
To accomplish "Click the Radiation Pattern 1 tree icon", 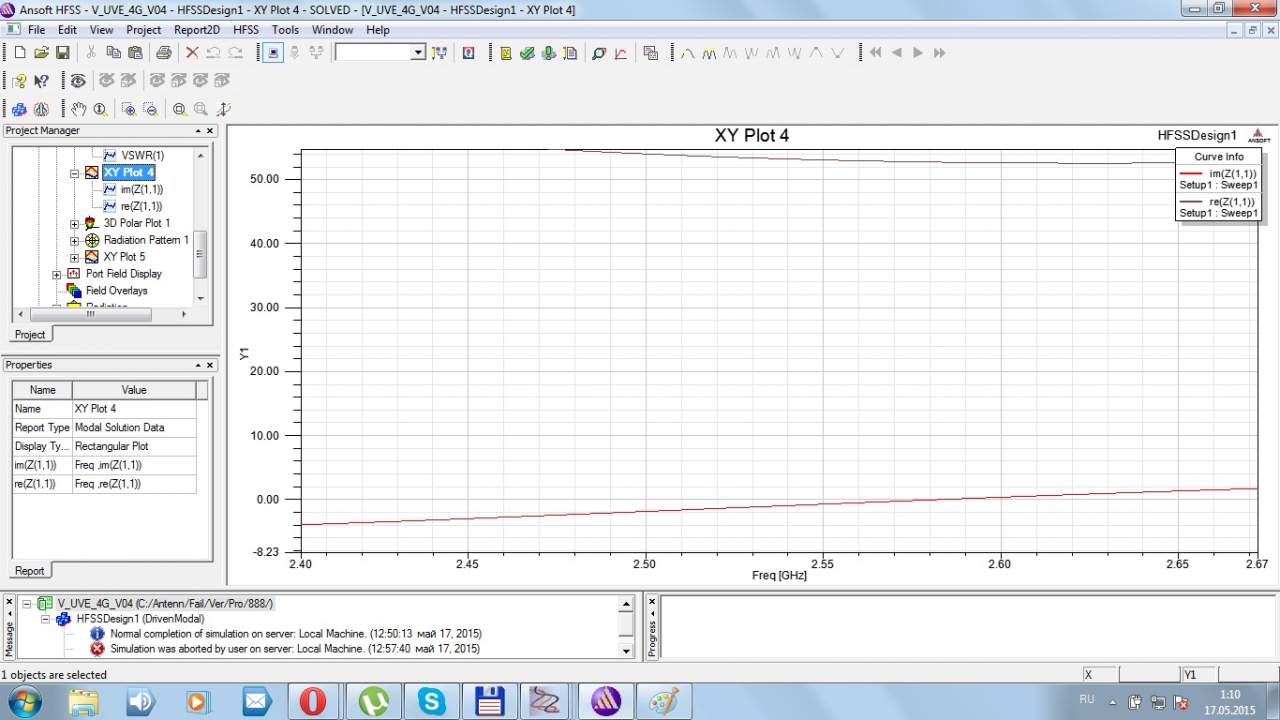I will click(x=92, y=240).
